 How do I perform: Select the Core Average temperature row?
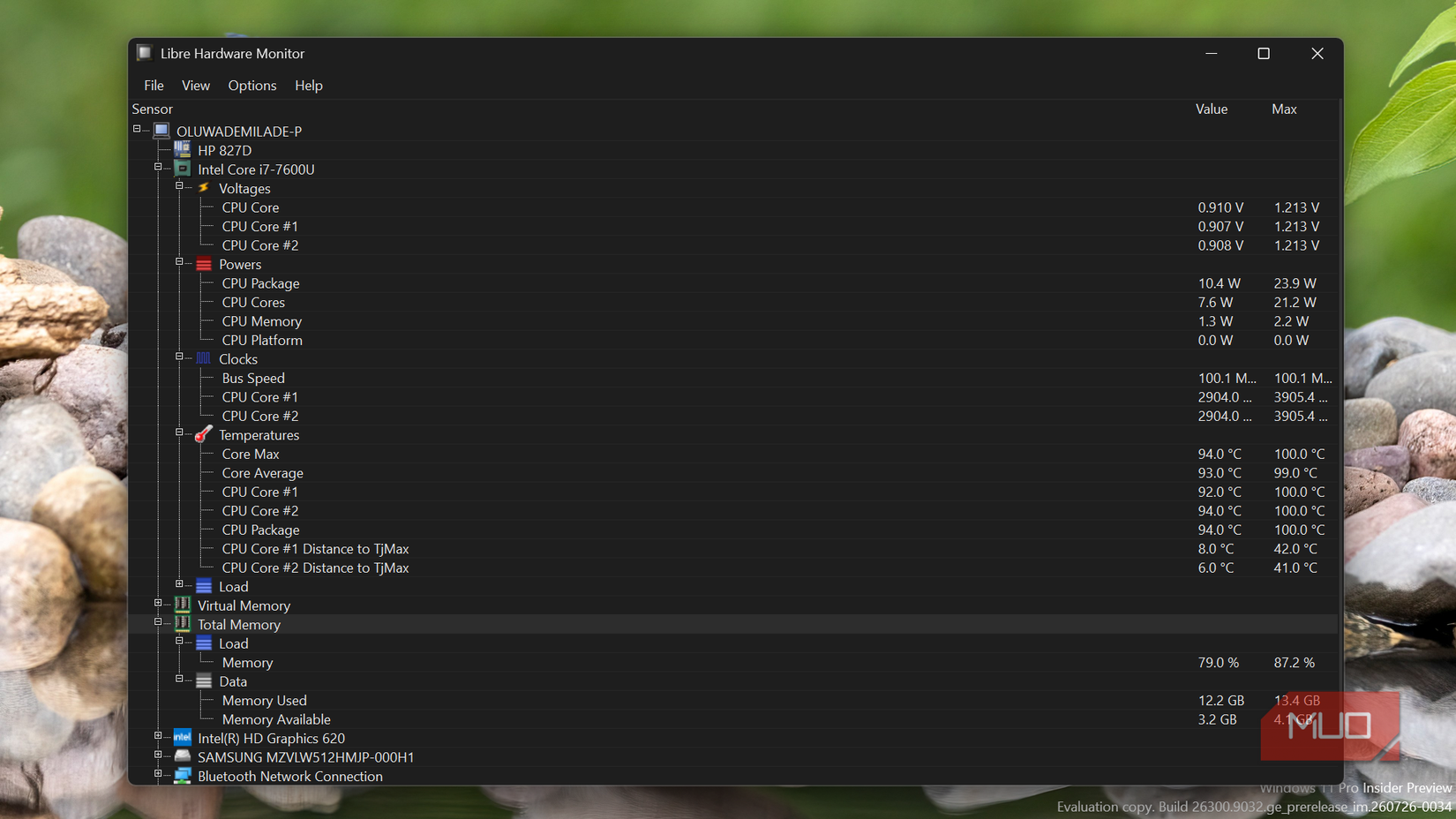734,473
